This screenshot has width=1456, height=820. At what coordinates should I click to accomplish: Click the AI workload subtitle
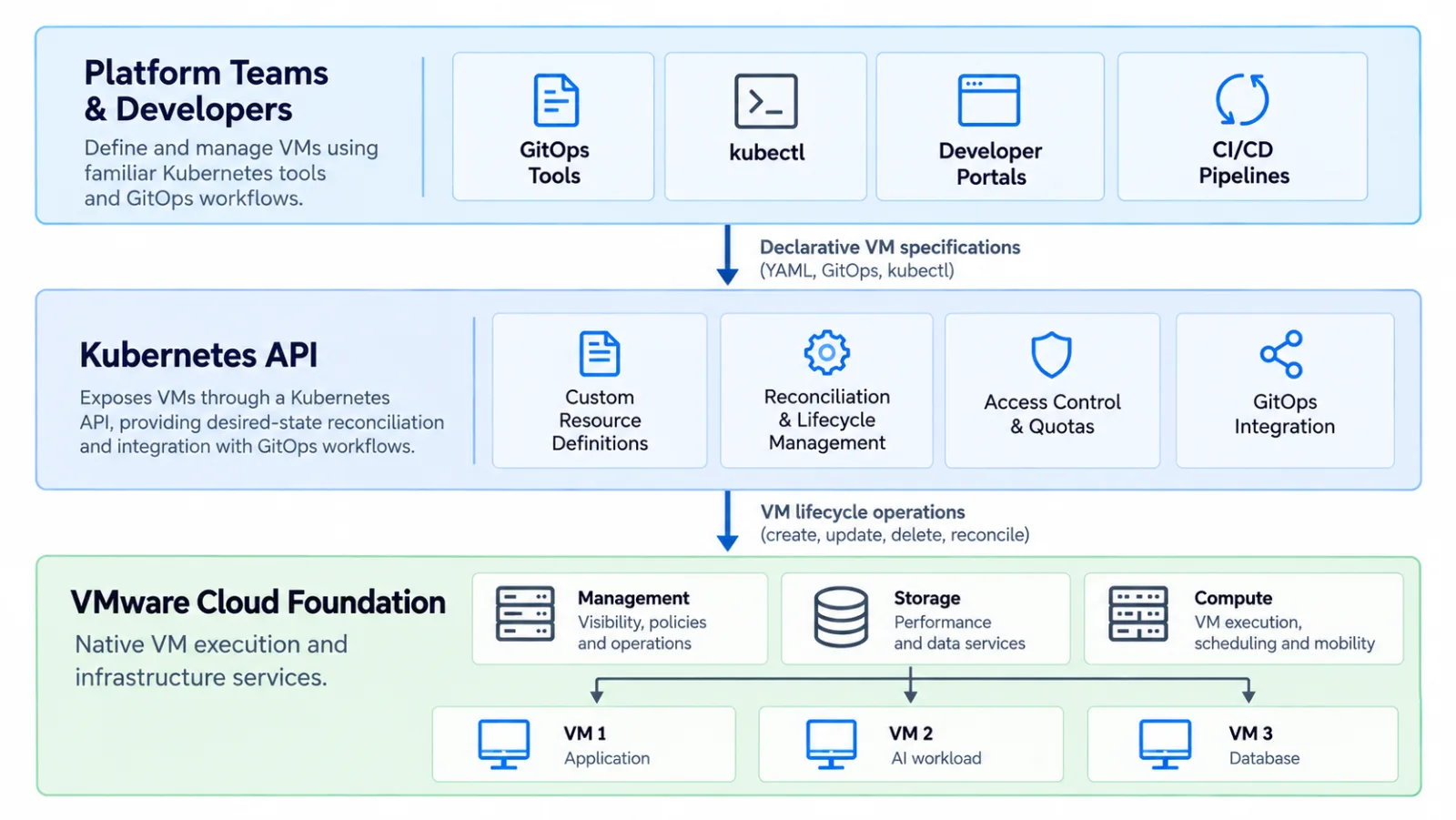[x=936, y=758]
